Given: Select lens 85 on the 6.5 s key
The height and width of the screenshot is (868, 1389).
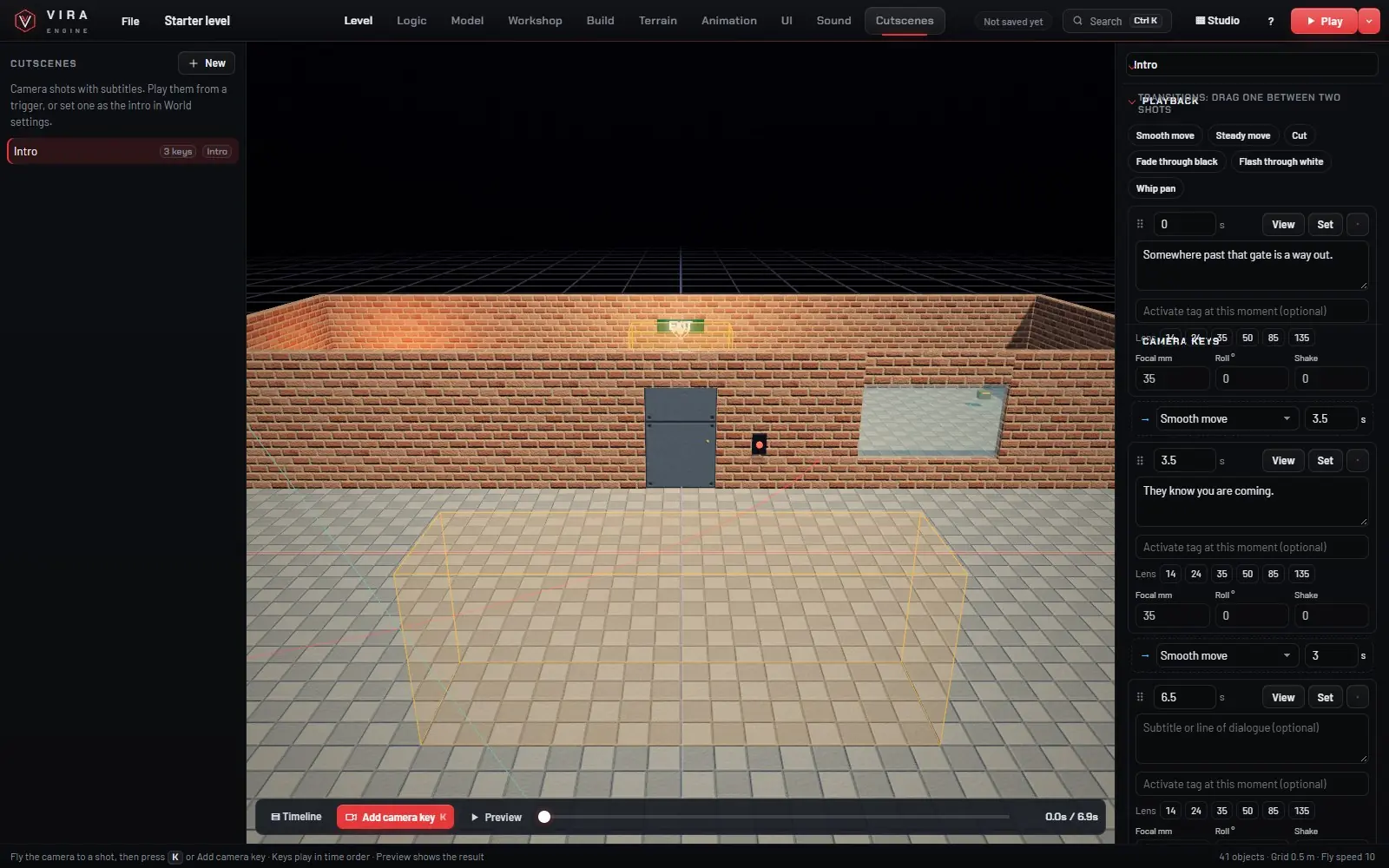Looking at the screenshot, I should click(x=1273, y=811).
